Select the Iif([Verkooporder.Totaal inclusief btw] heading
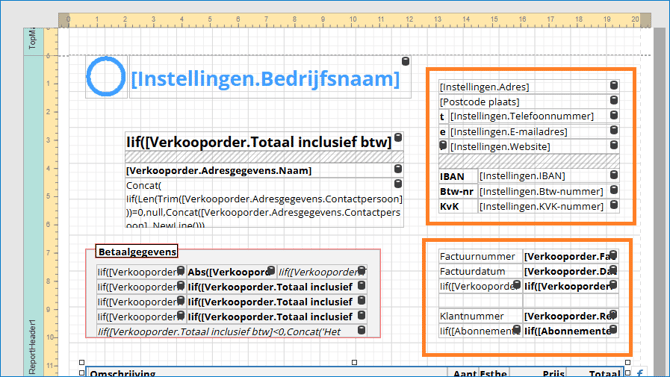 pos(264,141)
